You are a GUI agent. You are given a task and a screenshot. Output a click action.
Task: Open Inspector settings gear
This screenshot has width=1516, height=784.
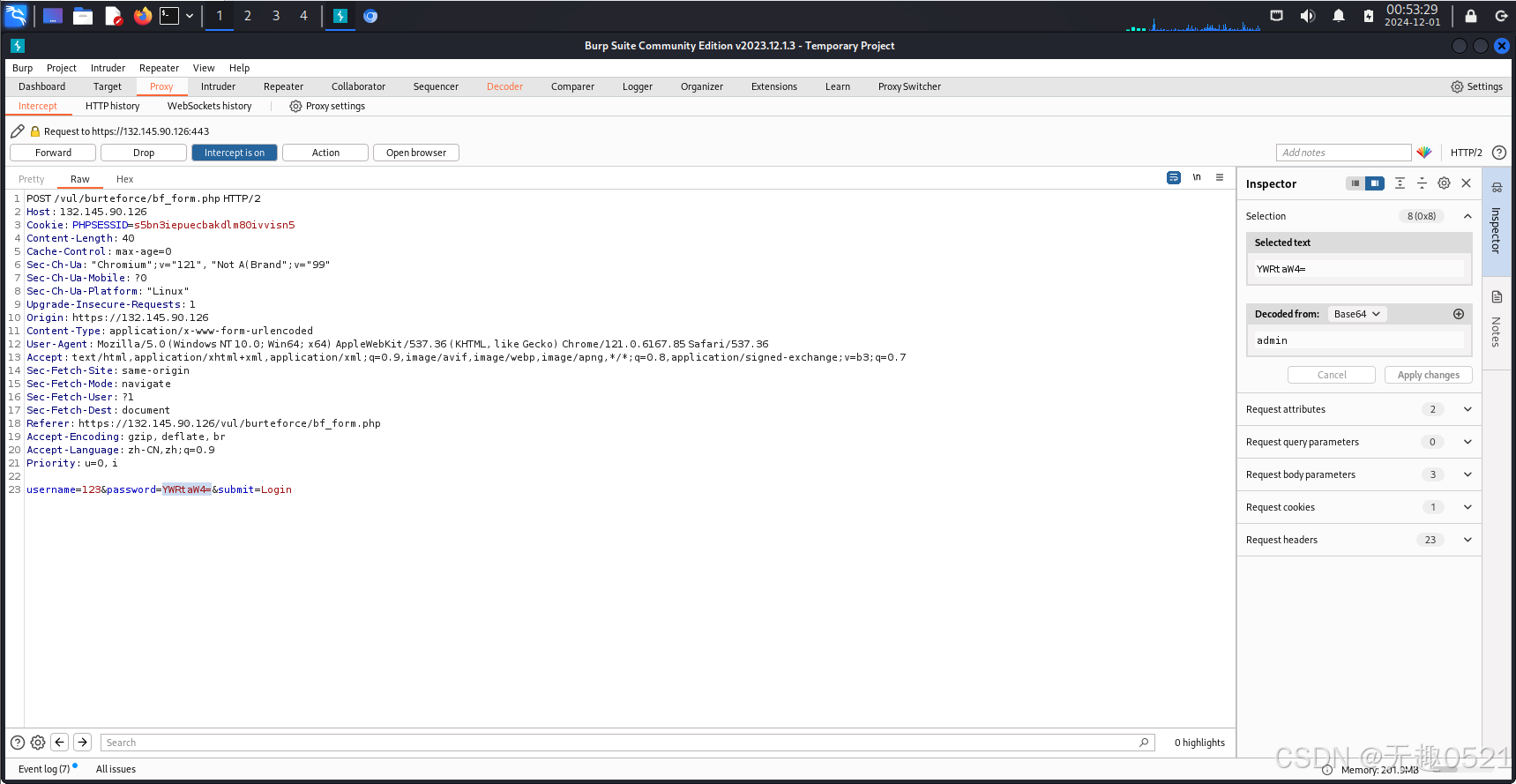tap(1444, 183)
